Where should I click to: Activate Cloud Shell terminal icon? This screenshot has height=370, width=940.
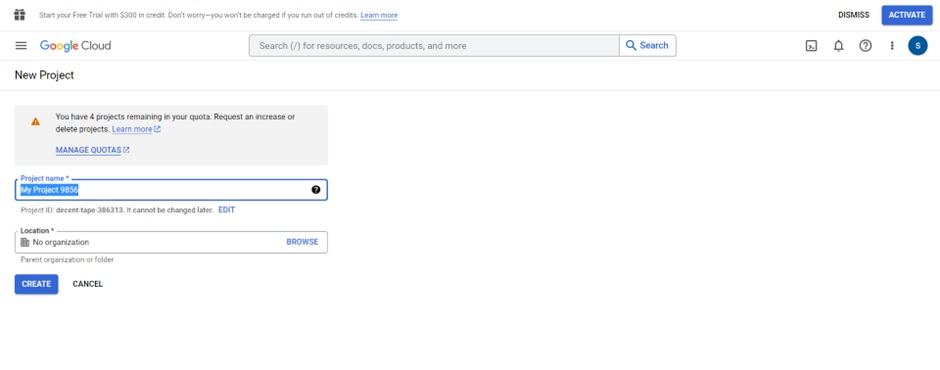pyautogui.click(x=811, y=46)
